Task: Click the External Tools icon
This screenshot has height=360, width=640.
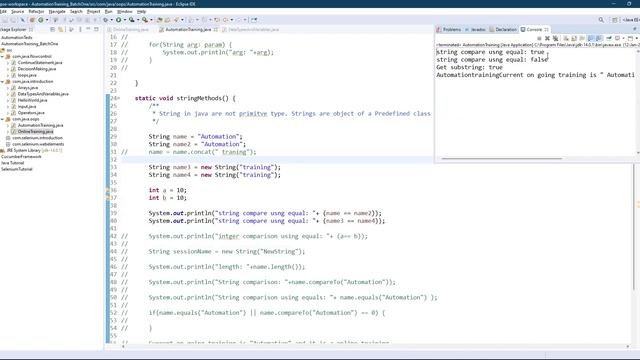Action: coord(144,20)
